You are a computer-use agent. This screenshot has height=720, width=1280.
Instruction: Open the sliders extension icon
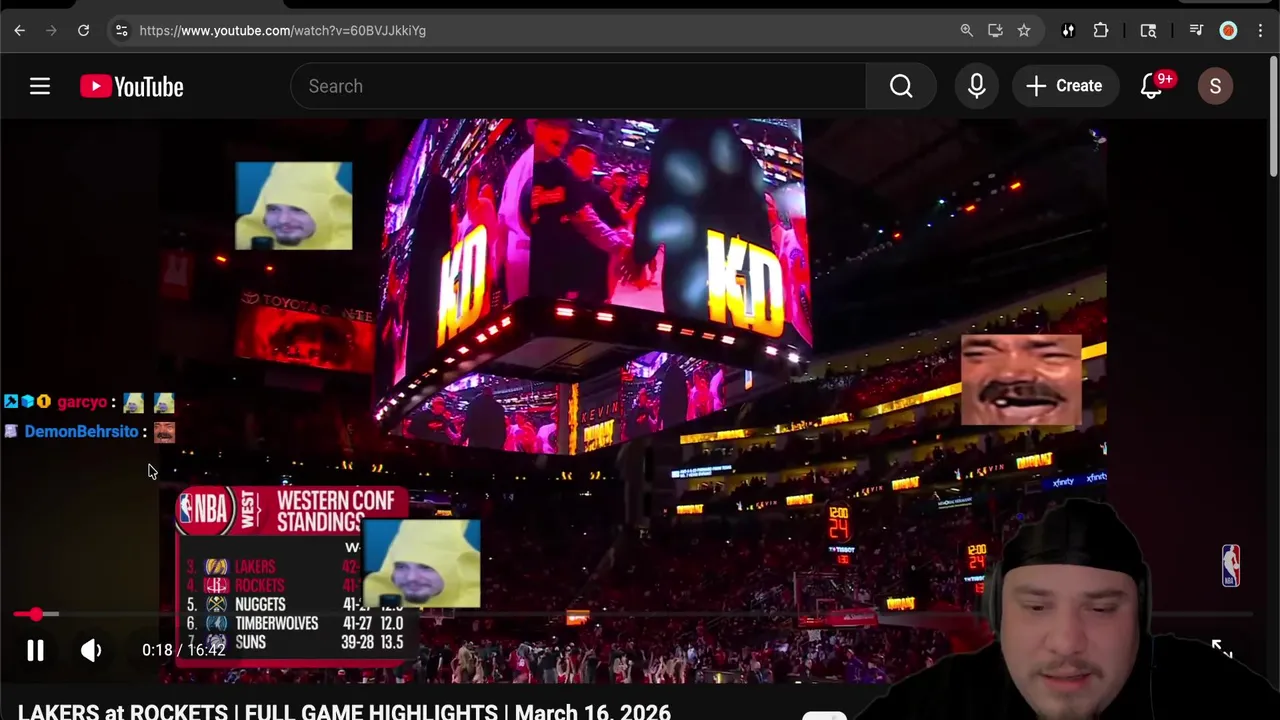(1068, 31)
